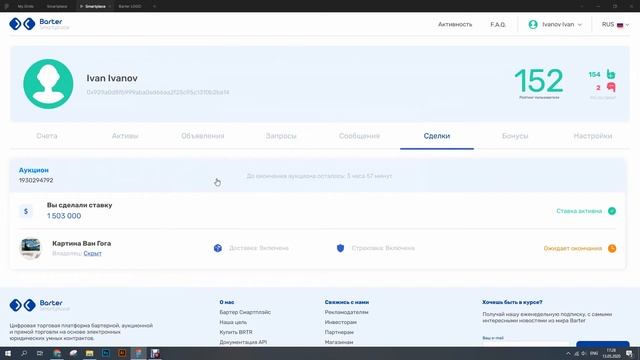The image size is (640, 360).
Task: Open footer link Документация API
Action: [243, 342]
